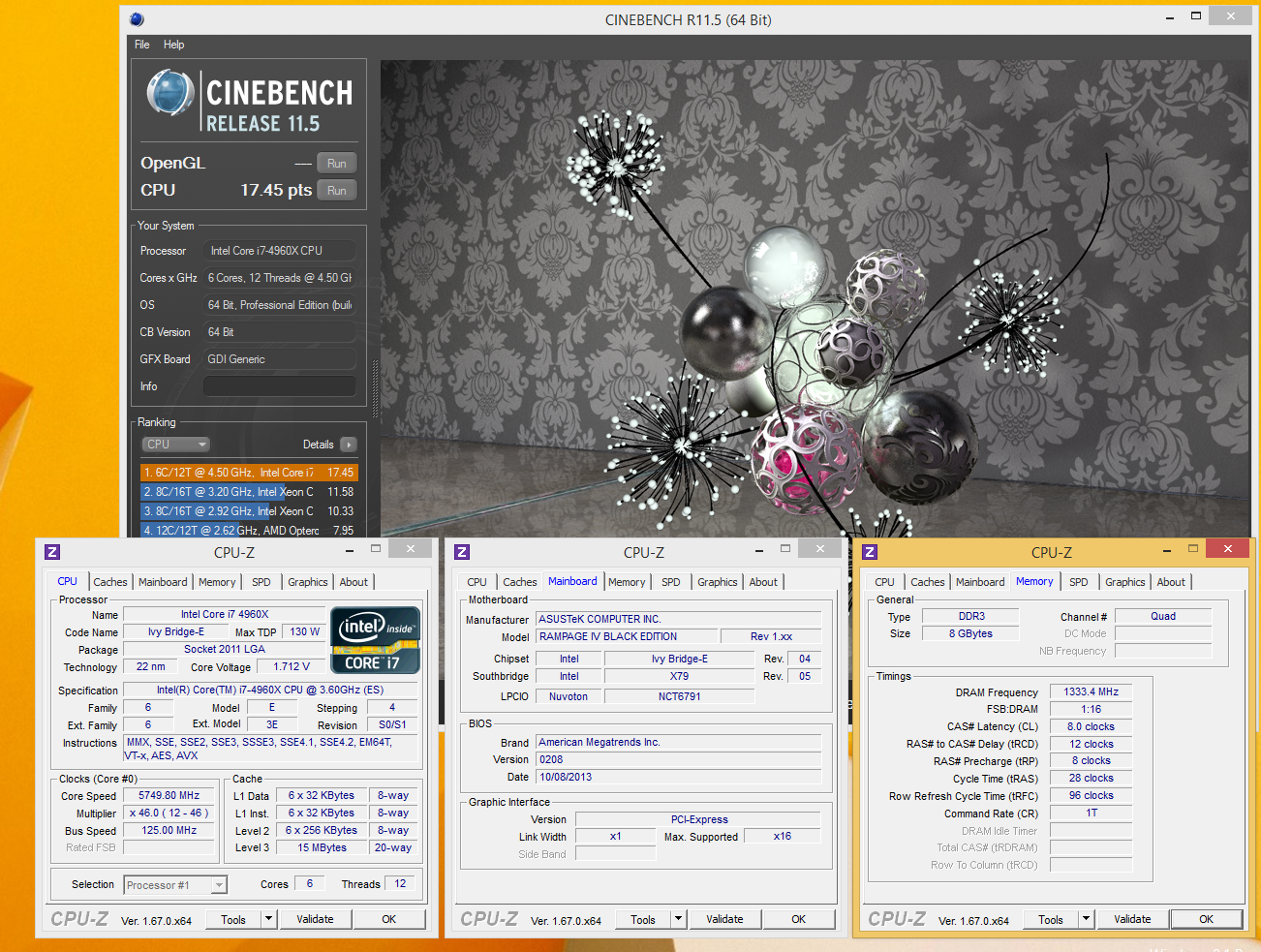Switch to Mainboard tab in left CPU-Z

point(163,582)
